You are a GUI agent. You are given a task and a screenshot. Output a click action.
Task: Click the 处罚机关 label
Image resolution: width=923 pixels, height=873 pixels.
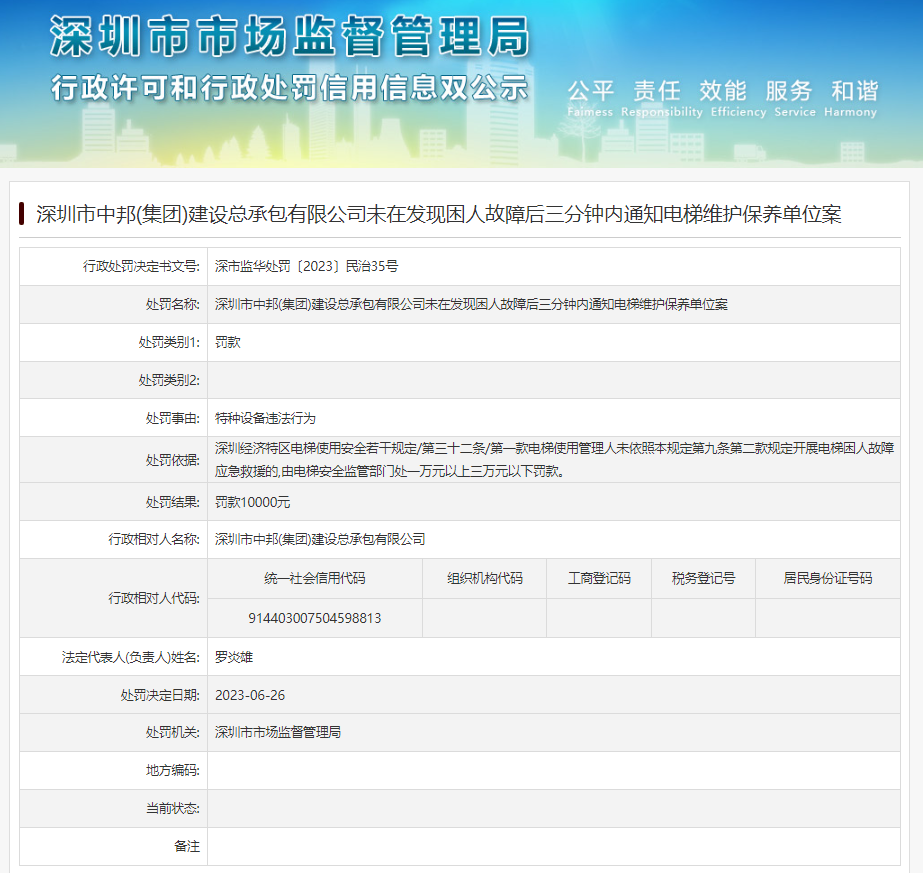point(172,733)
